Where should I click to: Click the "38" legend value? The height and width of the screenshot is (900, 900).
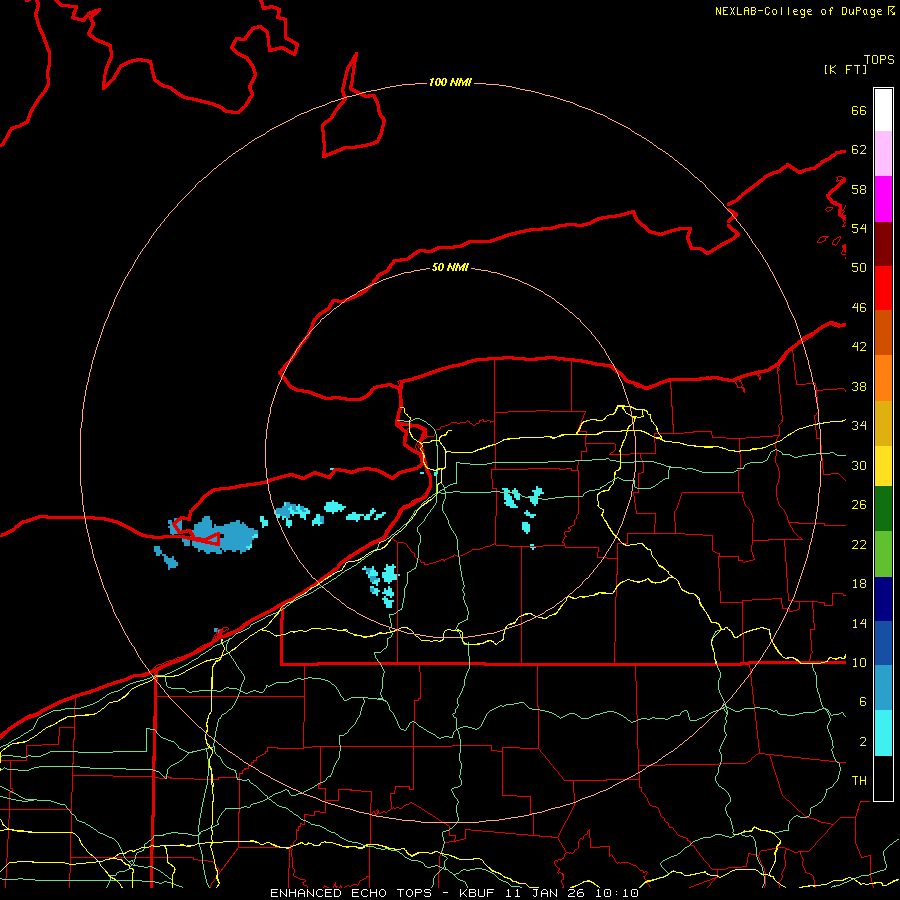[x=859, y=386]
